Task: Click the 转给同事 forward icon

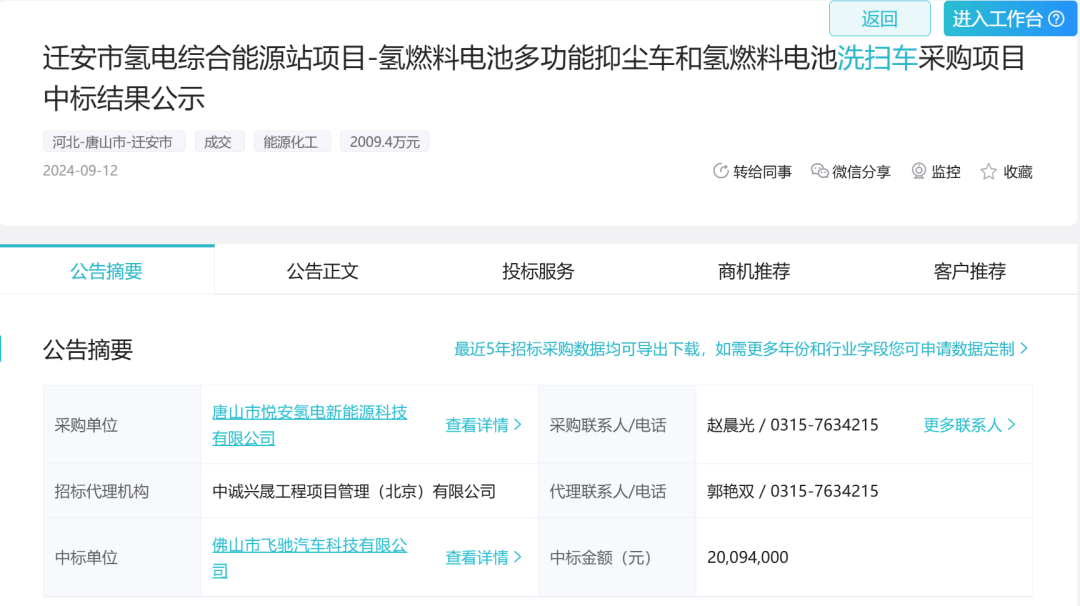Action: pos(720,171)
